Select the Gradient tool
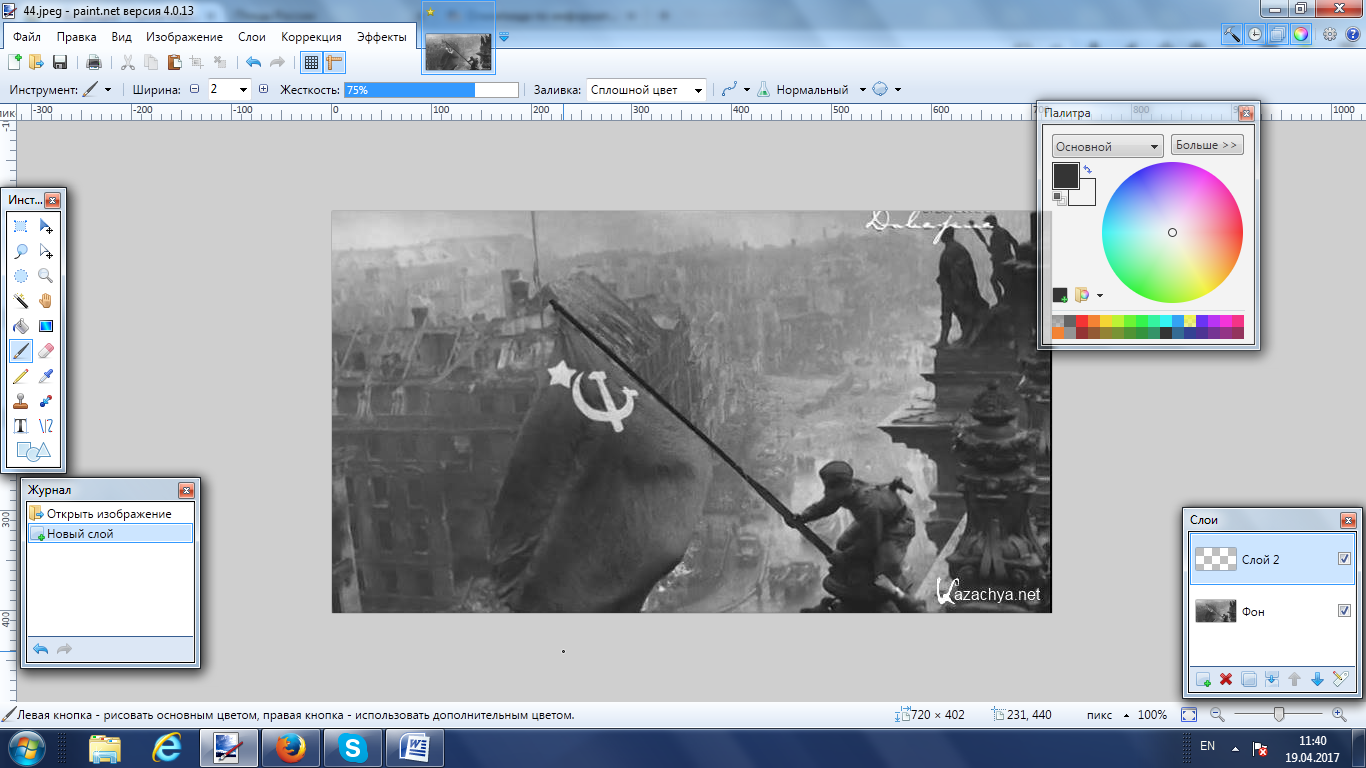Screen dimensions: 1366x768 pos(45,326)
